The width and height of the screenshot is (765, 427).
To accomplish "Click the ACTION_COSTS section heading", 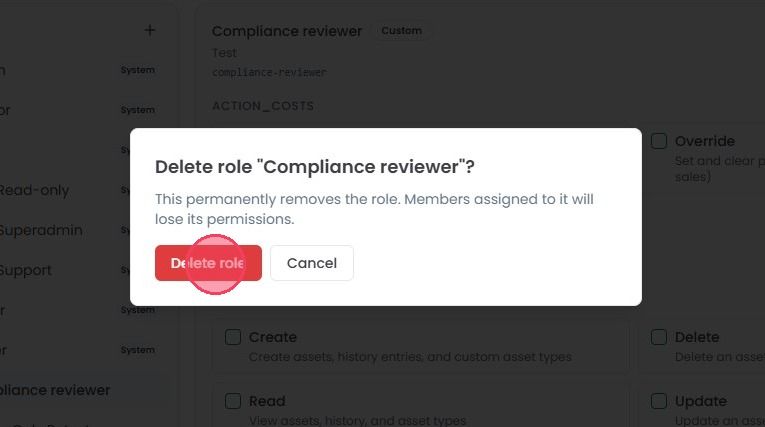I will 263,106.
